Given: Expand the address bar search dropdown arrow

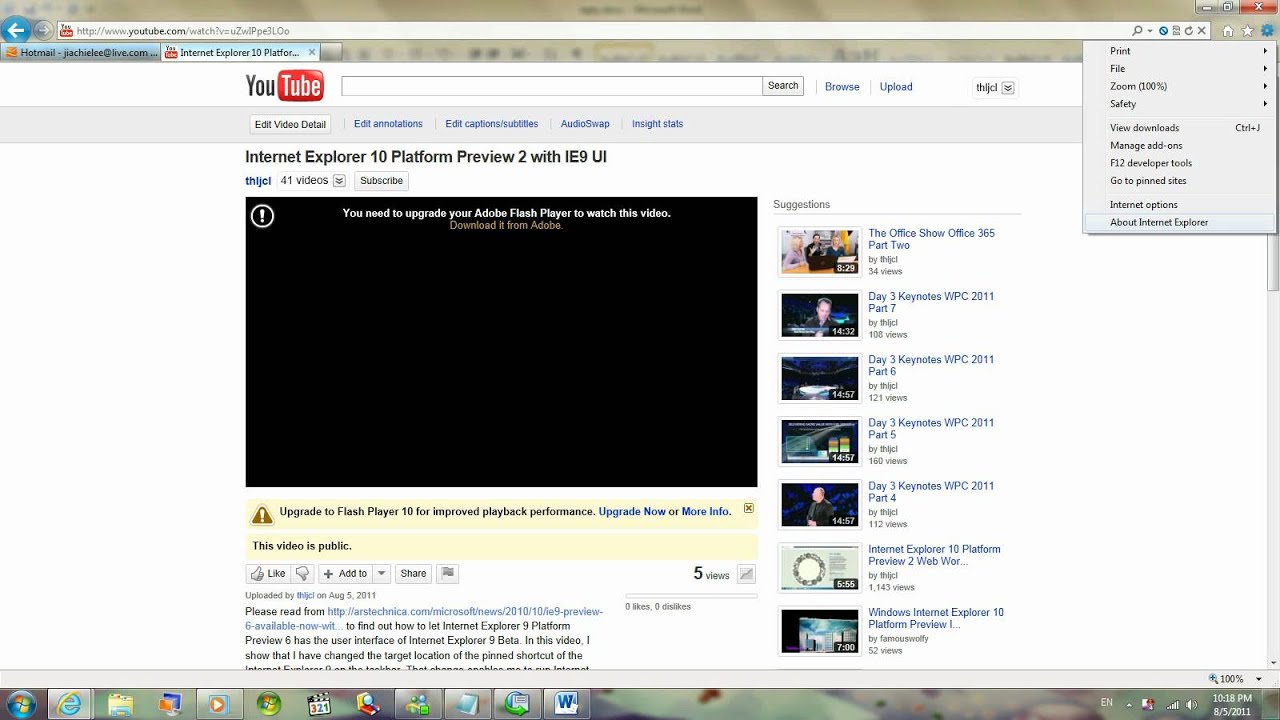Looking at the screenshot, I should [x=1150, y=31].
